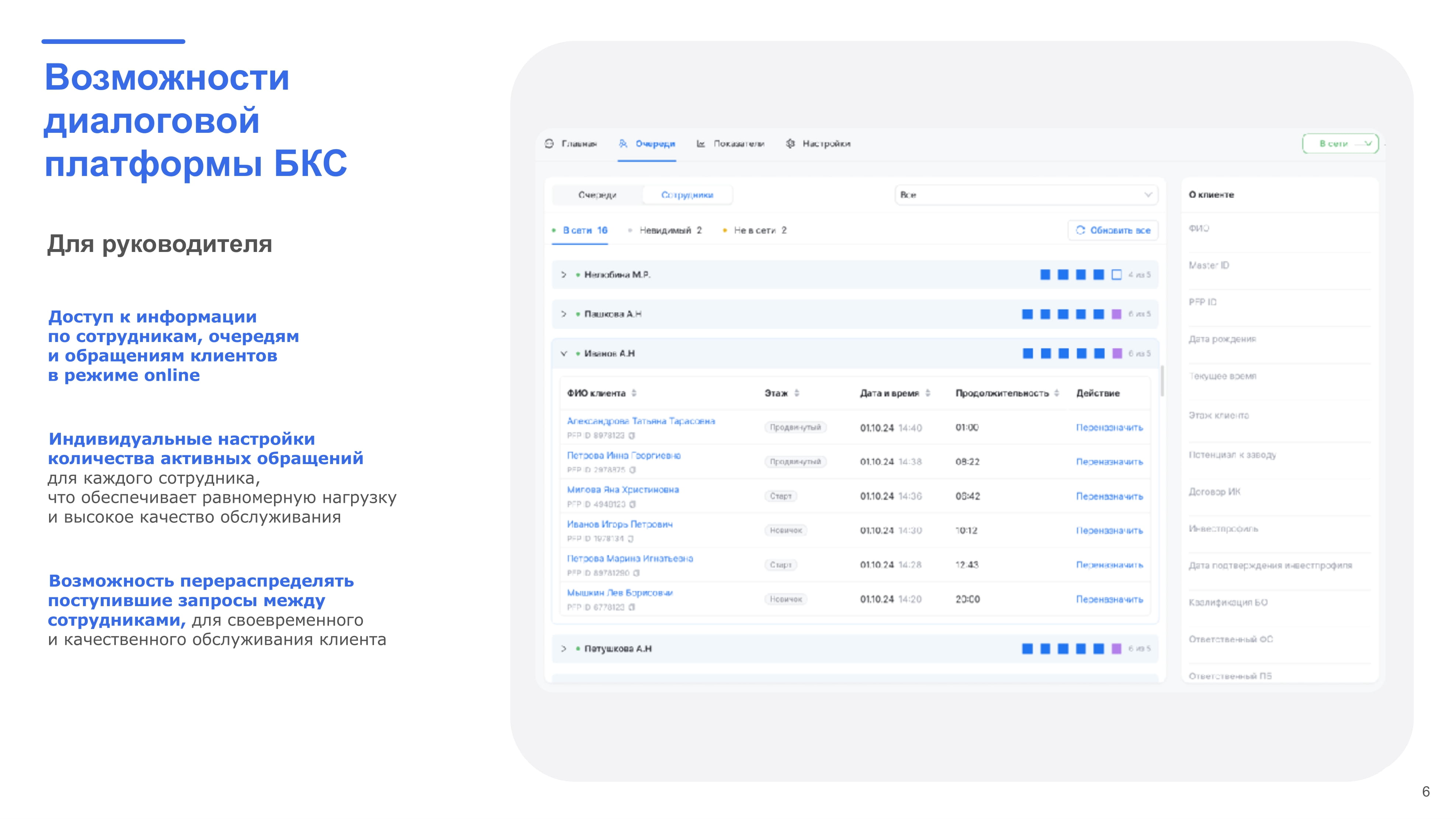Click purple slot square in Пашкова А.Н row
This screenshot has width=1456, height=819.
[1116, 314]
